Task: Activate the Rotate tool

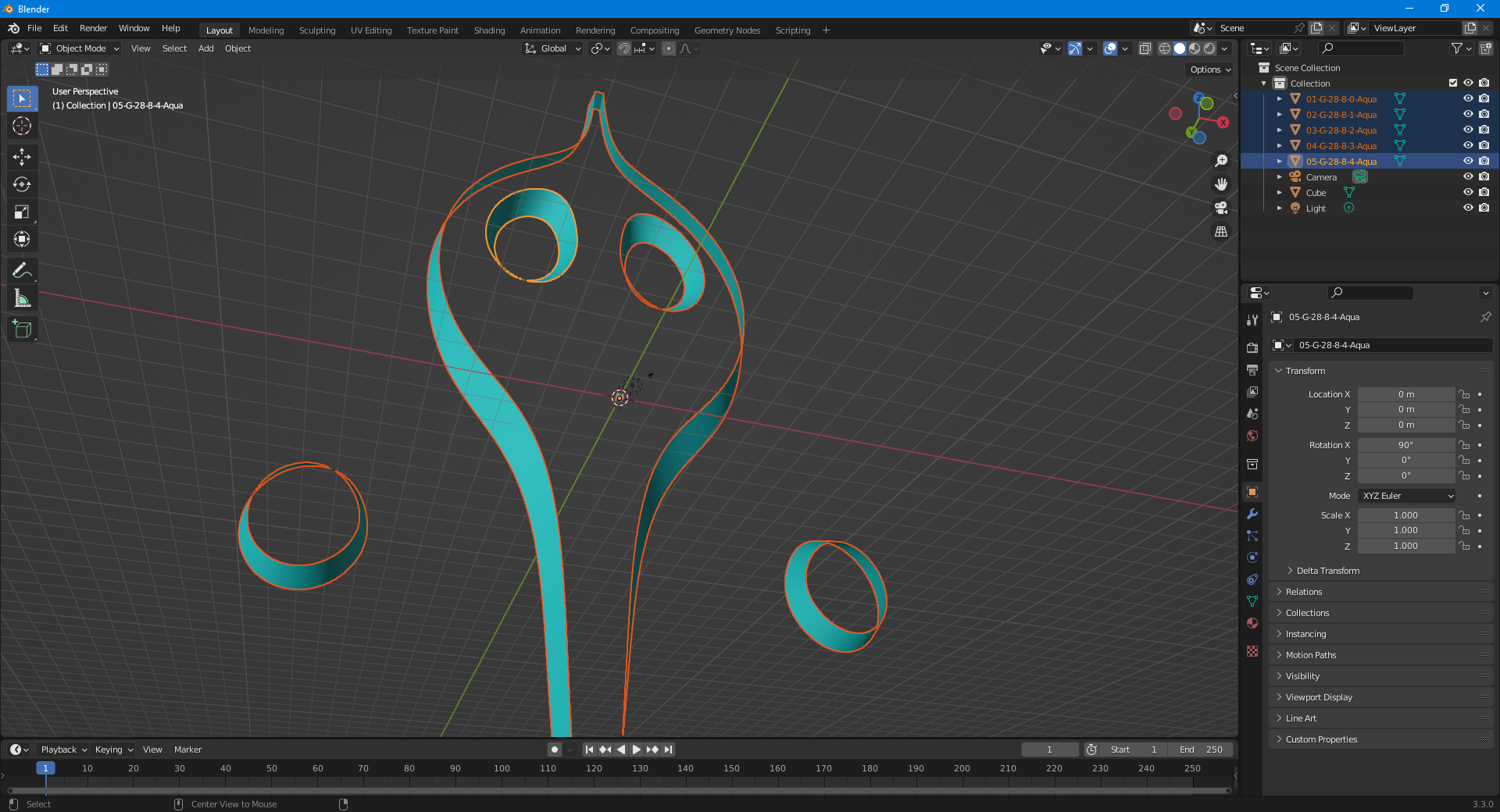Action: pos(22,184)
